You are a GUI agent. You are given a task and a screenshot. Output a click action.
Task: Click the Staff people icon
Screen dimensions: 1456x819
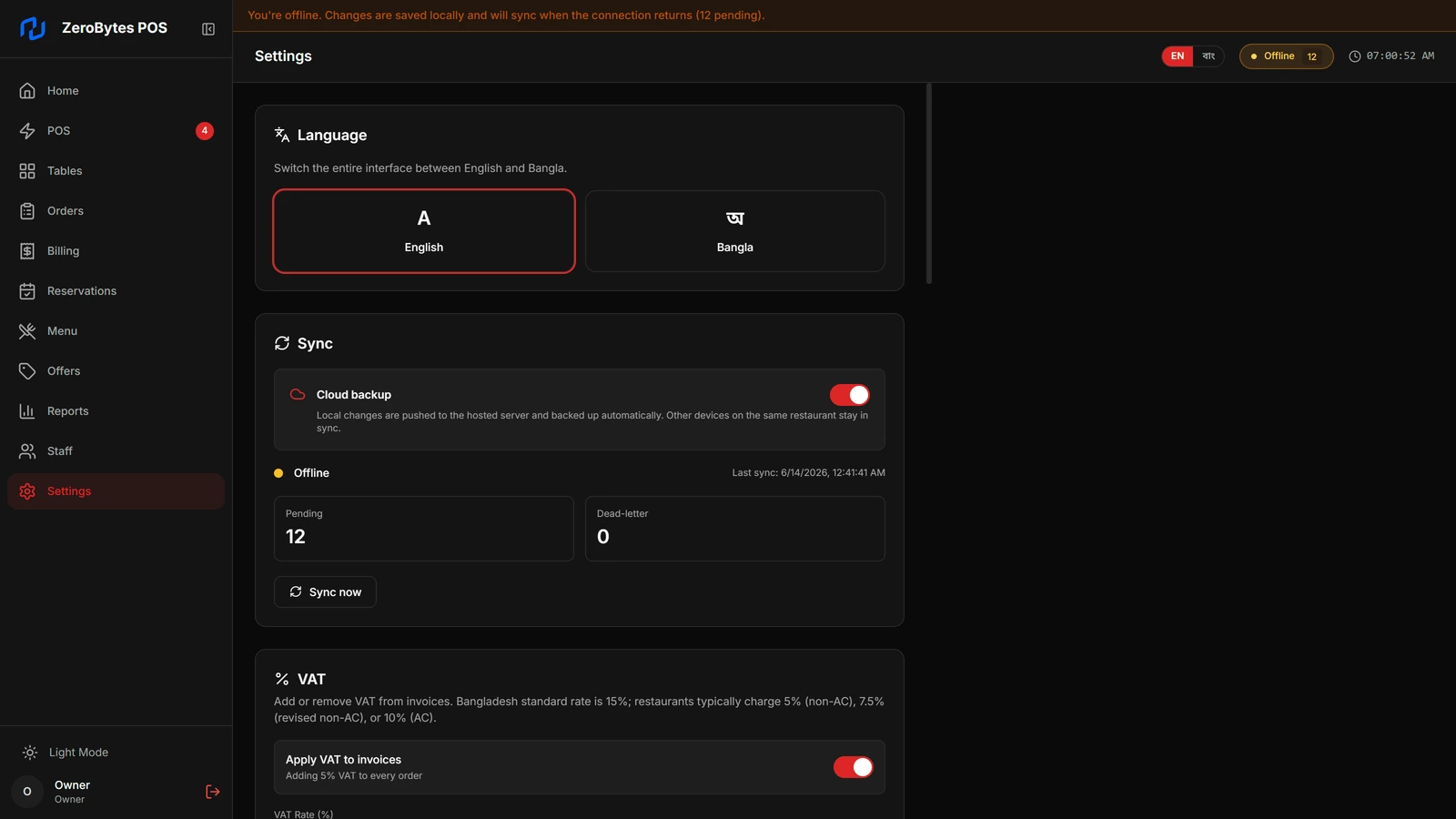click(27, 451)
